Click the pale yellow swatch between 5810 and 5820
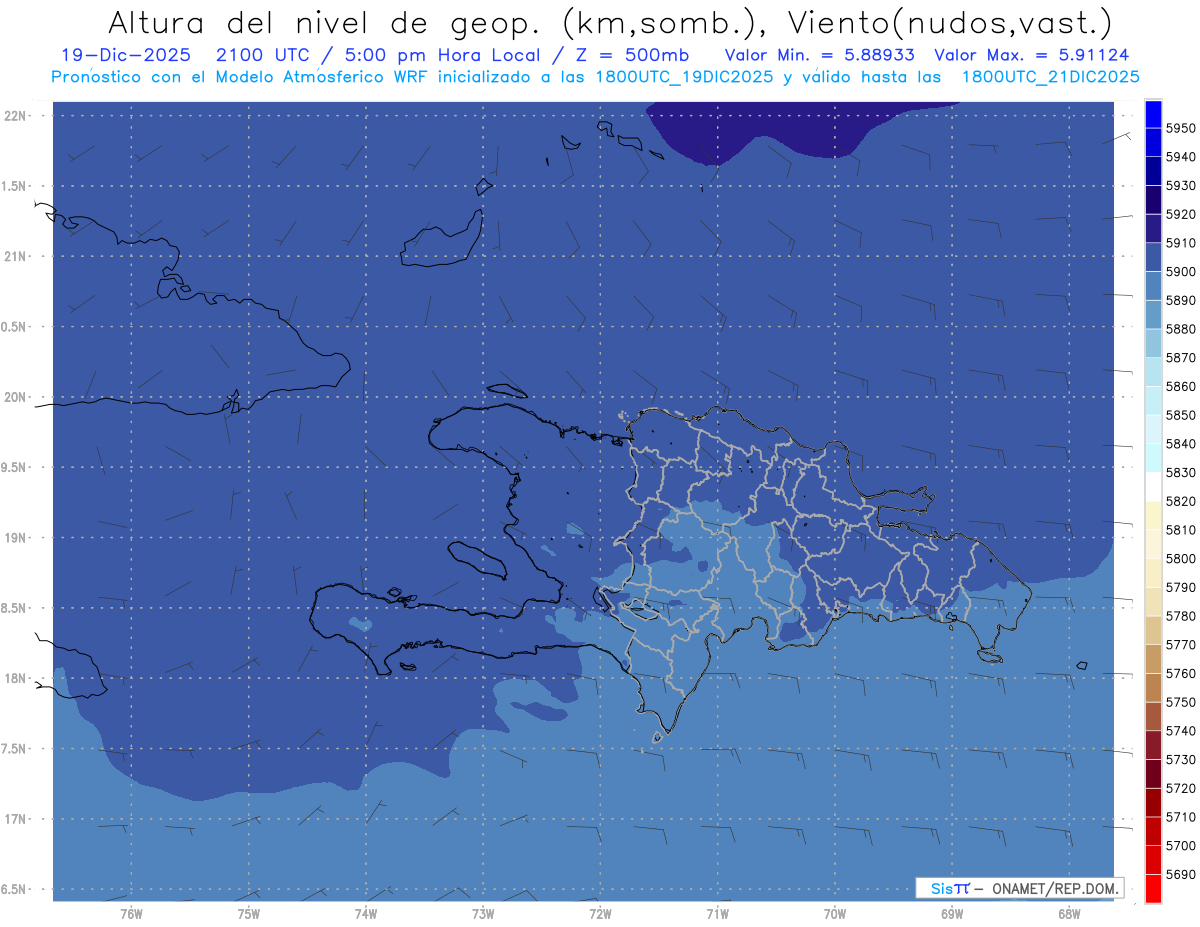The image size is (1200, 927). click(x=1152, y=515)
